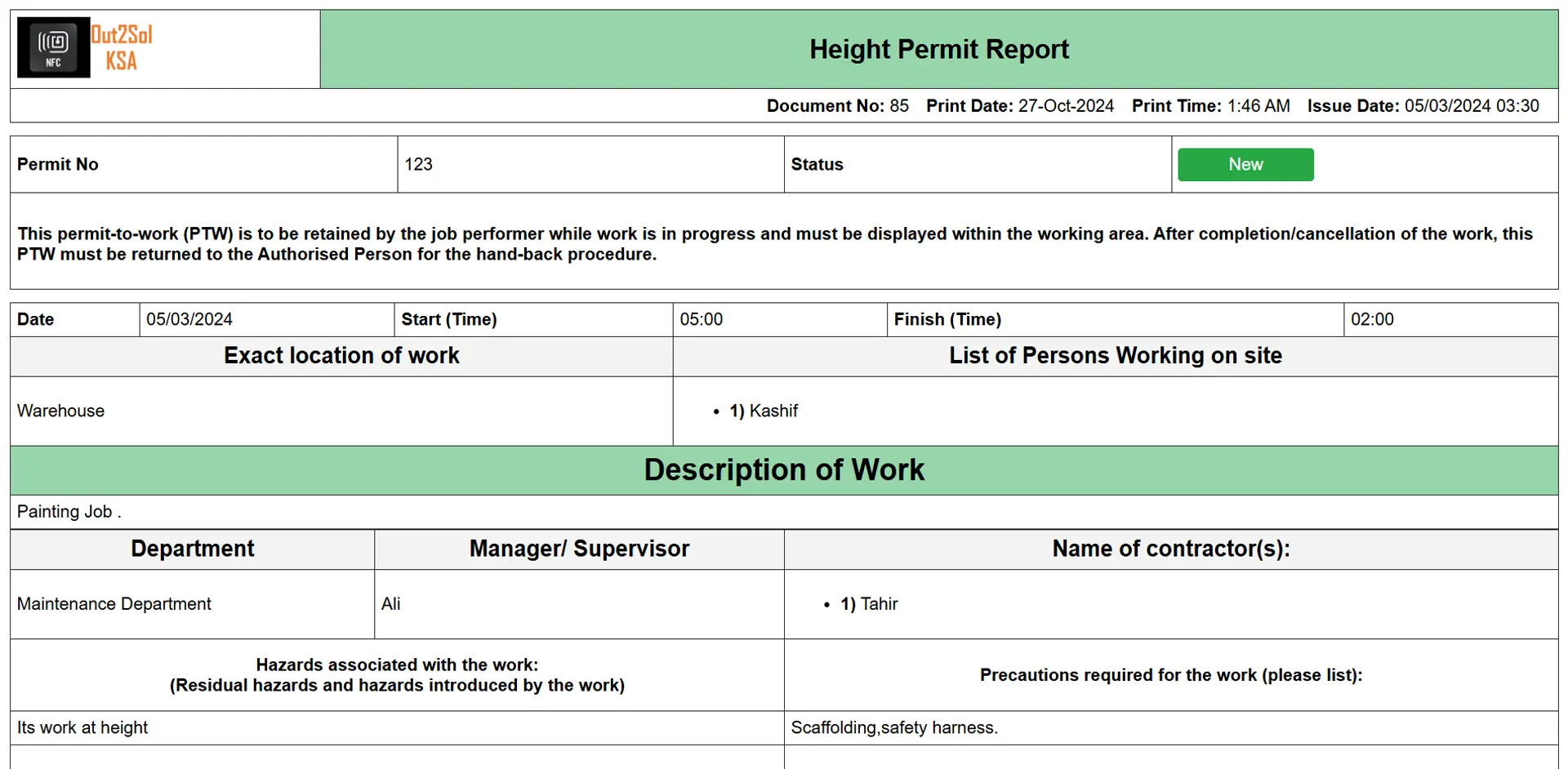Click the Scaffolding, safety harness precautions text
Image resolution: width=1568 pixels, height=769 pixels.
pyautogui.click(x=893, y=728)
